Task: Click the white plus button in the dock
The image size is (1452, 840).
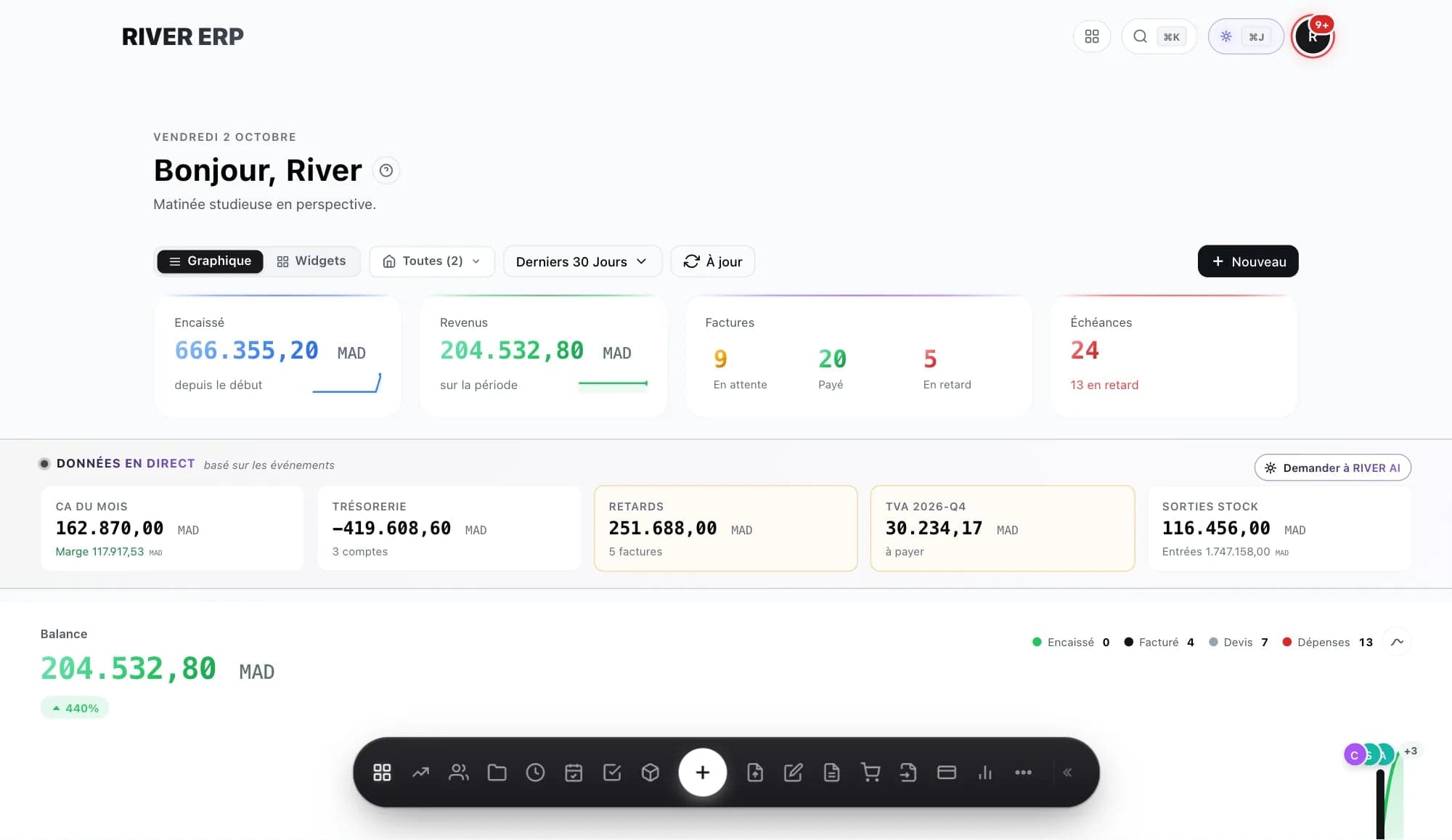Action: pyautogui.click(x=702, y=772)
